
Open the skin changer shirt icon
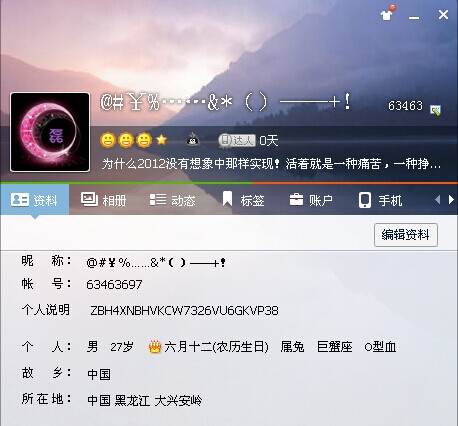click(387, 14)
